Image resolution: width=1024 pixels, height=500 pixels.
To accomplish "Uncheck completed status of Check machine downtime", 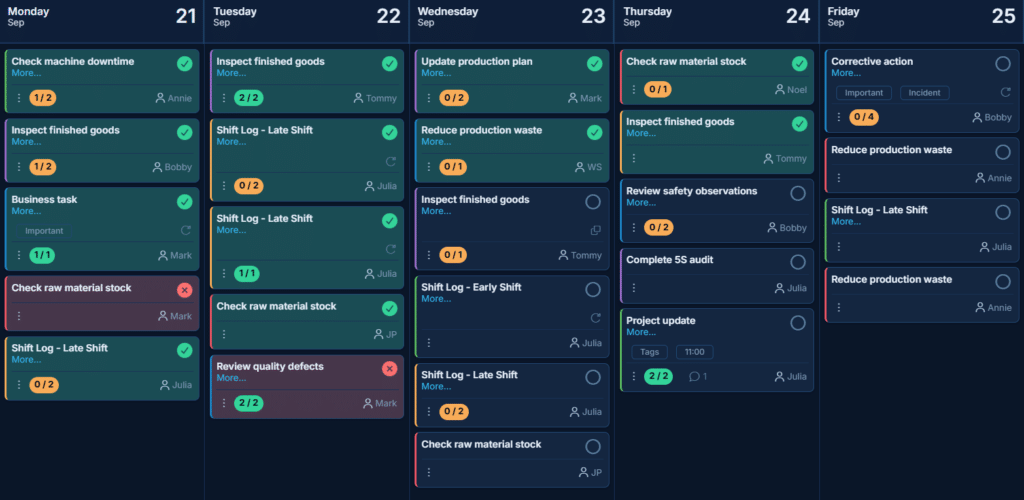I will [x=185, y=64].
